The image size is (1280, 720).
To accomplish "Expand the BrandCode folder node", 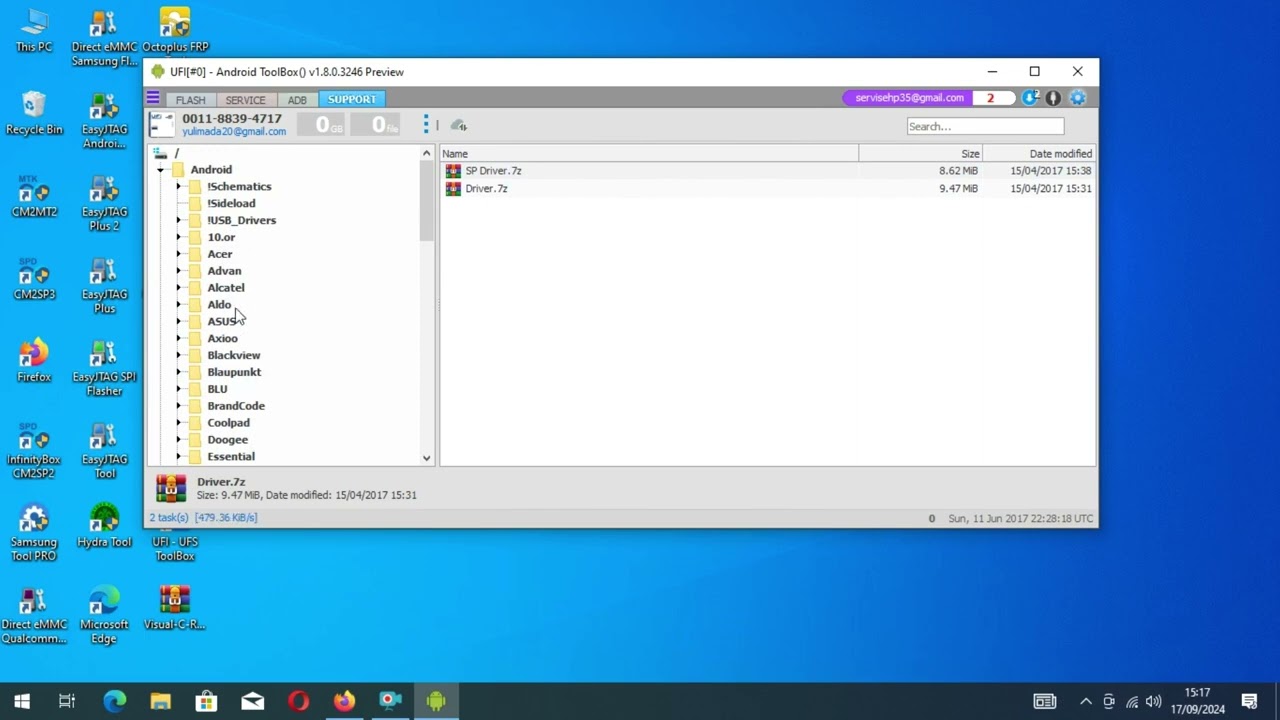I will [178, 407].
